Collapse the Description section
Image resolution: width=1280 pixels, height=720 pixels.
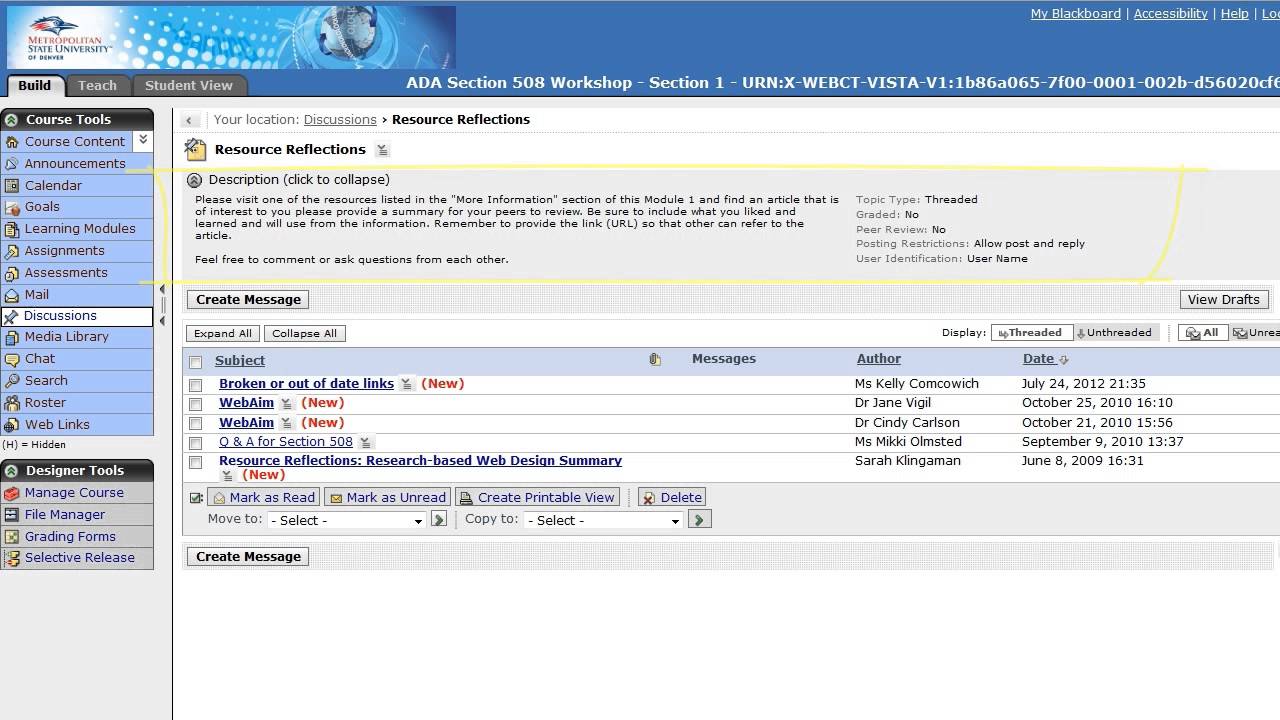pos(195,181)
